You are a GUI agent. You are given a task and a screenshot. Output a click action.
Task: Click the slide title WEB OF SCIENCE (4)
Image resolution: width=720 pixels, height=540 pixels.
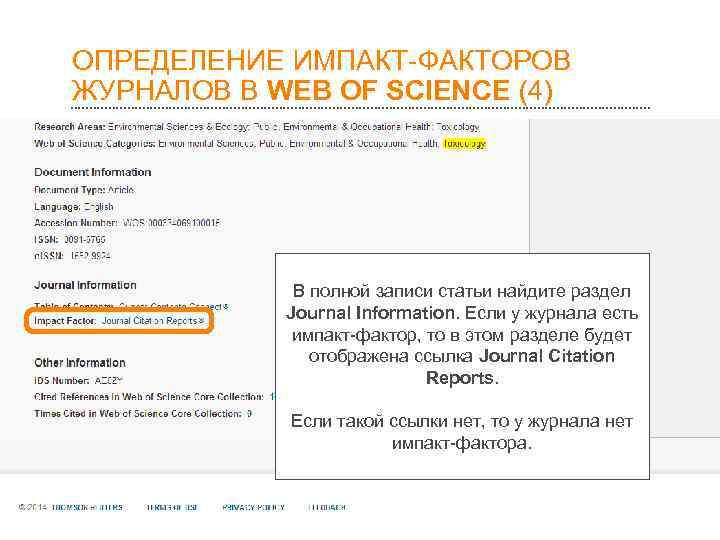tap(410, 90)
